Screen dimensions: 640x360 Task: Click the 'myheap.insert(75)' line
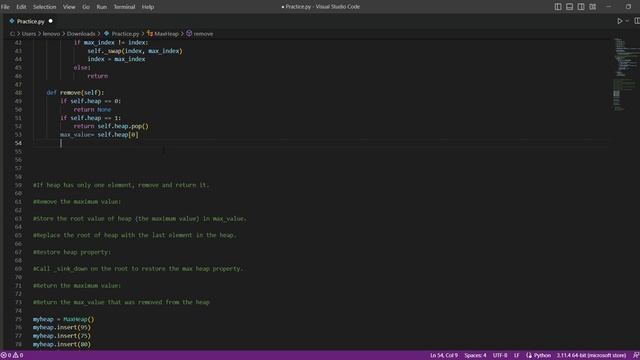[x=62, y=336]
